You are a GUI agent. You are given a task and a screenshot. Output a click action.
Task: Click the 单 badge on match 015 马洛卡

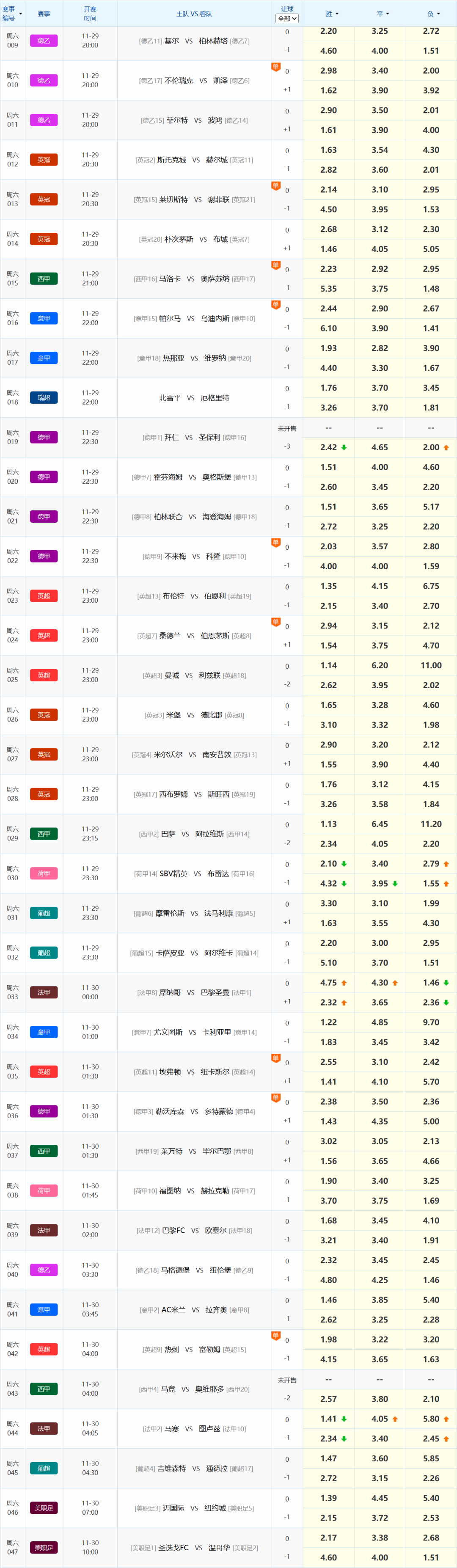(x=275, y=265)
